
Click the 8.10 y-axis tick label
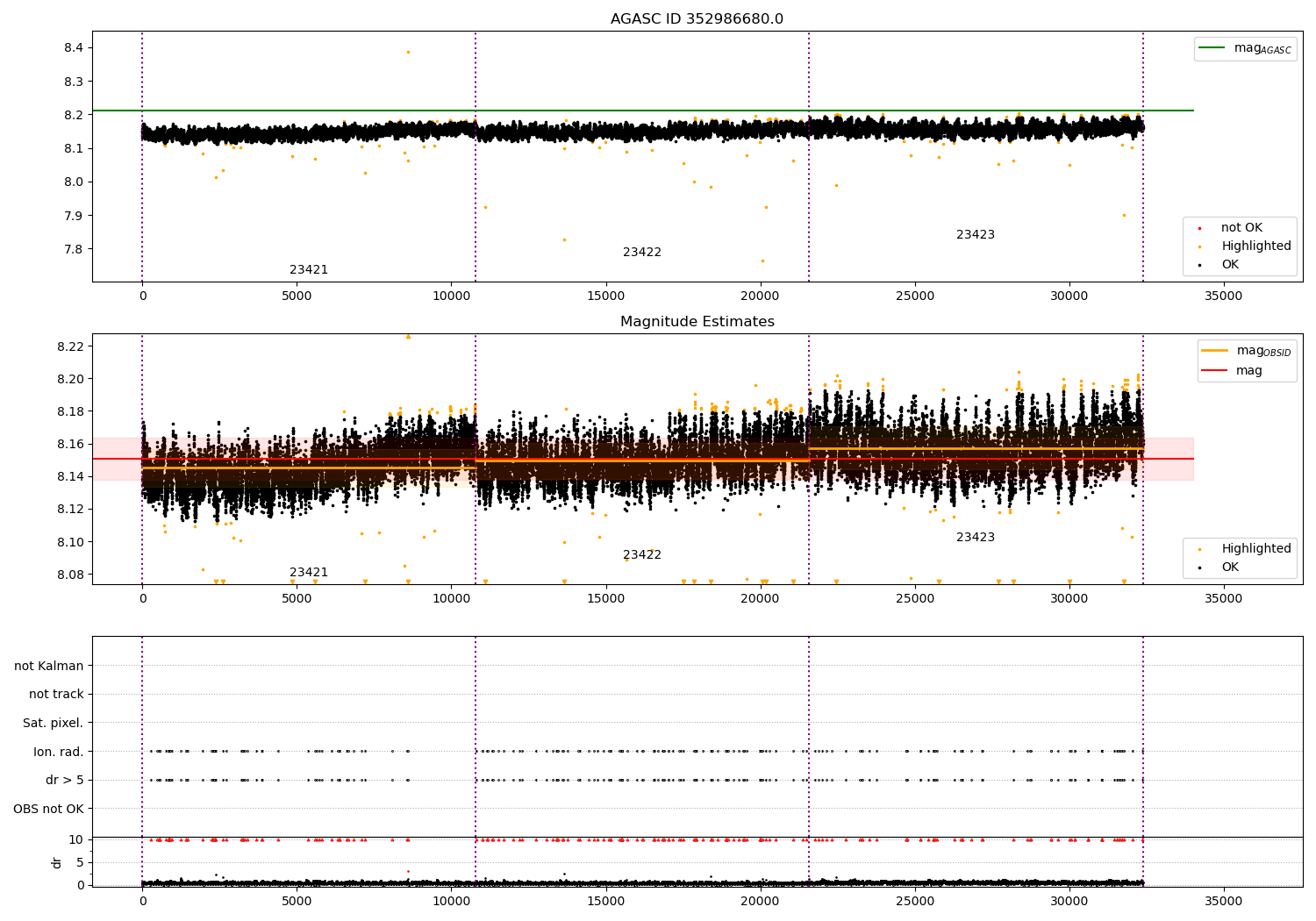(70, 542)
